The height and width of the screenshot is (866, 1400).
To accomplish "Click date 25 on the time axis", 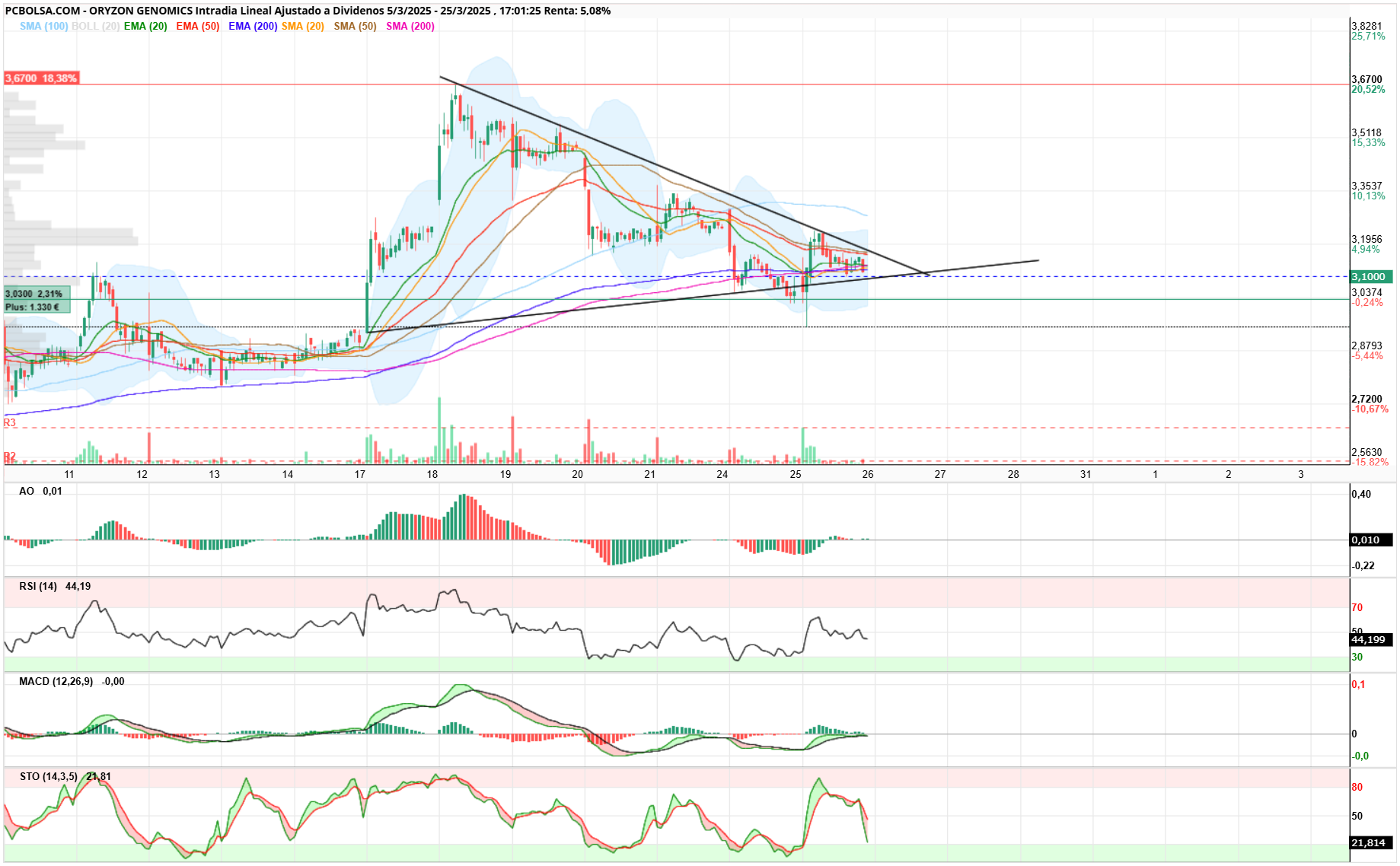I will (x=796, y=474).
